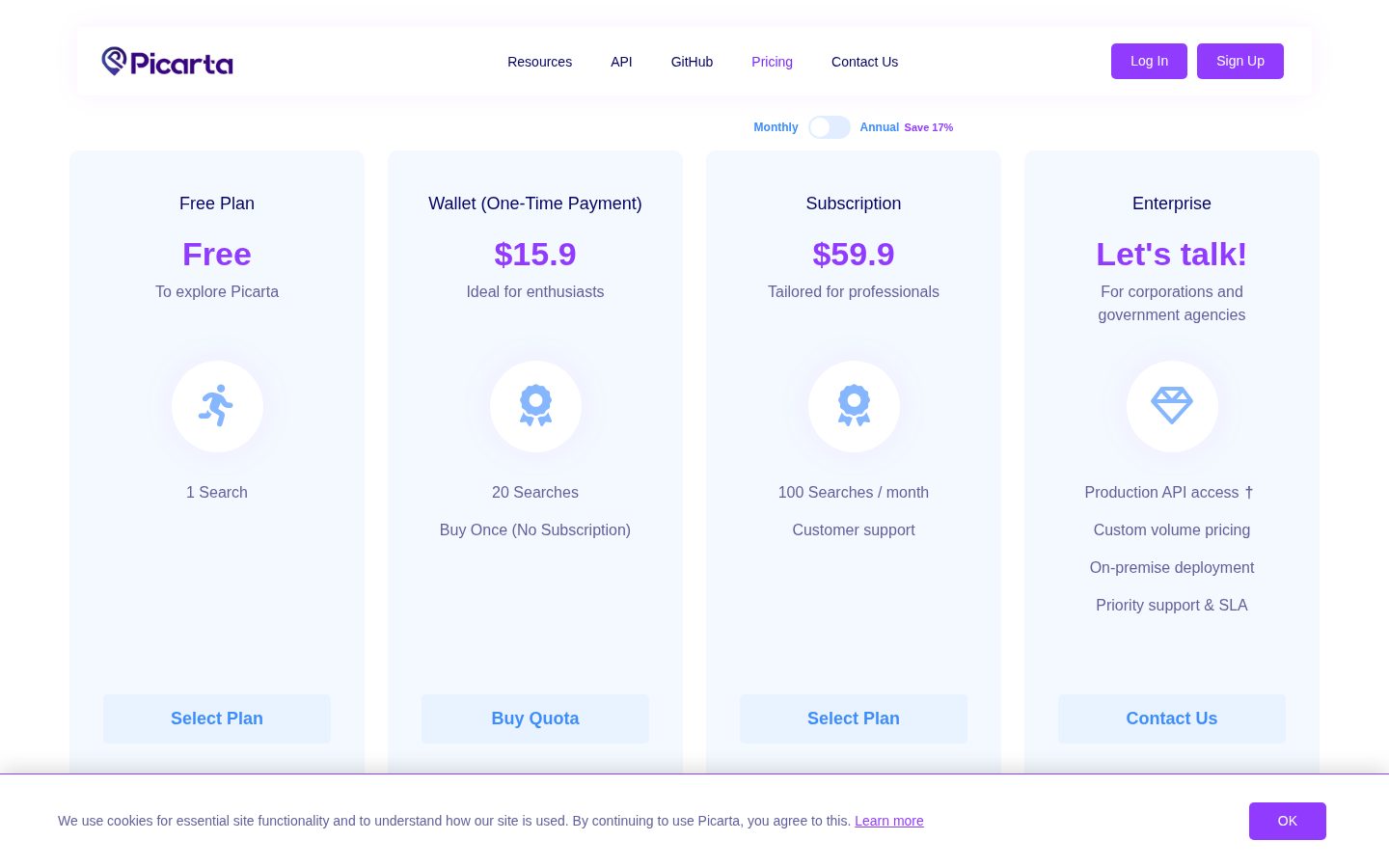
Task: Click the diamond icon in Enterprise card
Action: click(x=1172, y=406)
